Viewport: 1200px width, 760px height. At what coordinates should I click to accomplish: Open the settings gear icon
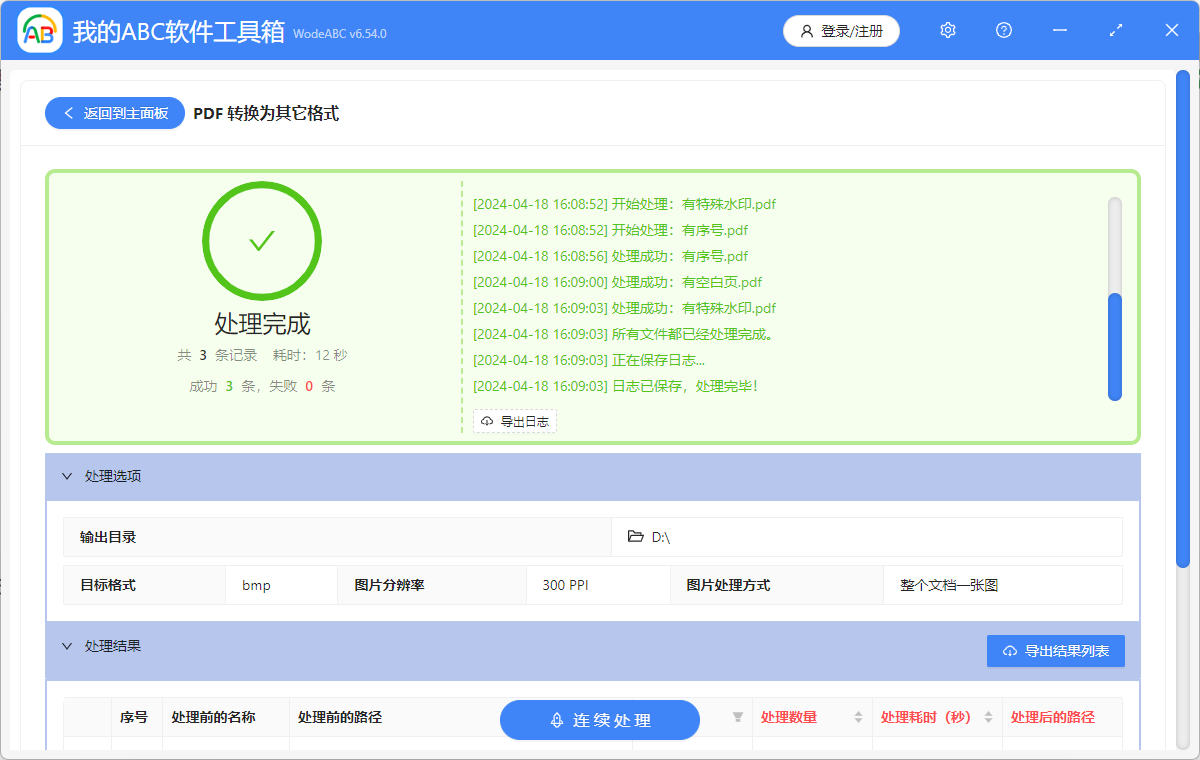click(947, 30)
